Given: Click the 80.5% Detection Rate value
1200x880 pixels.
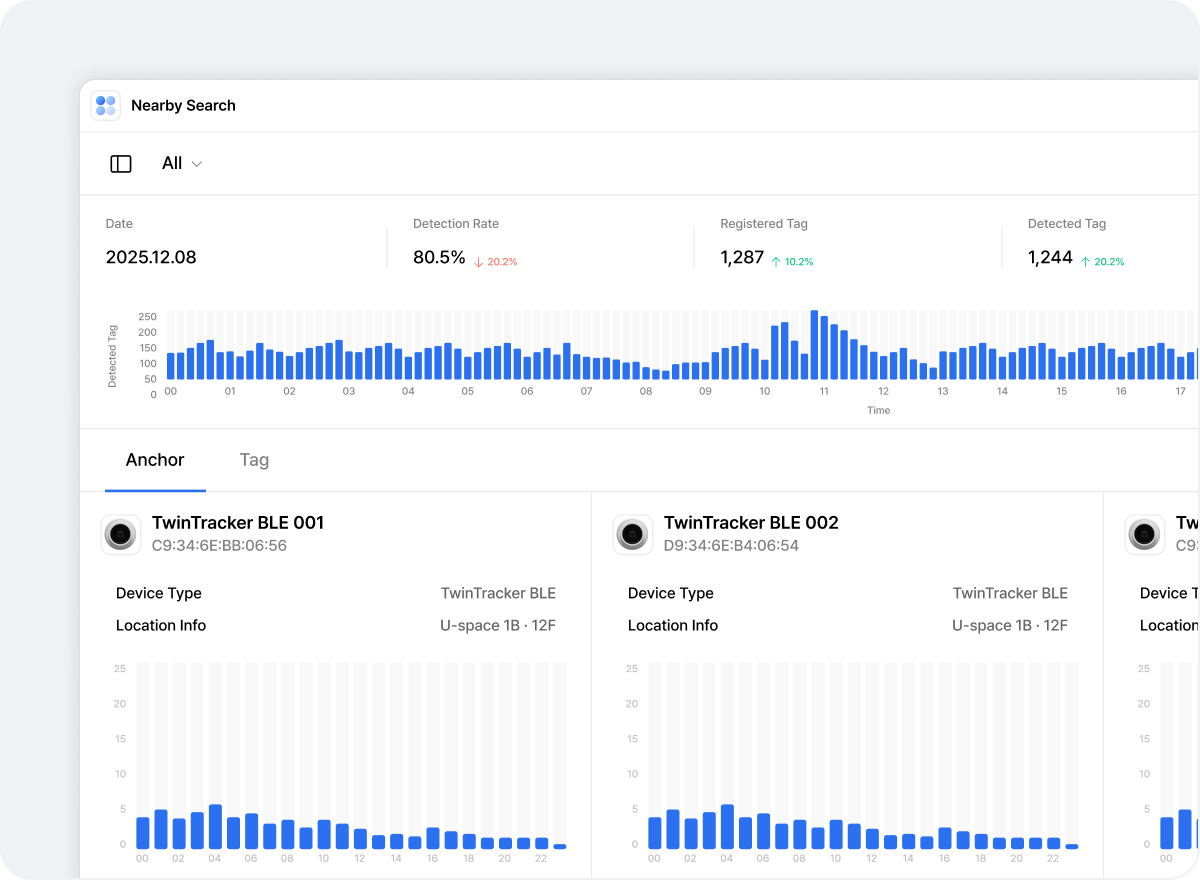Looking at the screenshot, I should point(439,257).
